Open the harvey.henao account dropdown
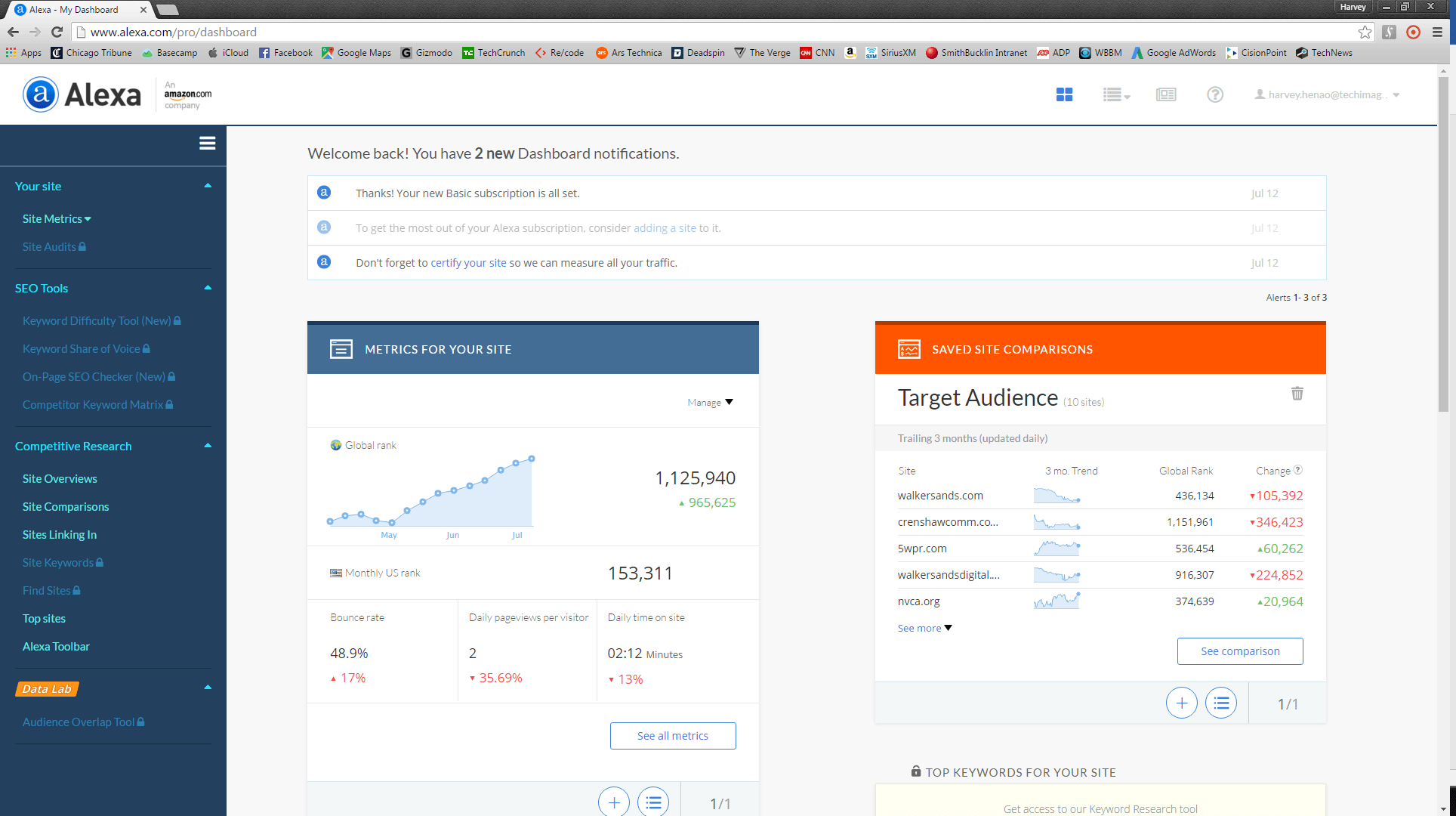The height and width of the screenshot is (816, 1456). tap(1327, 94)
